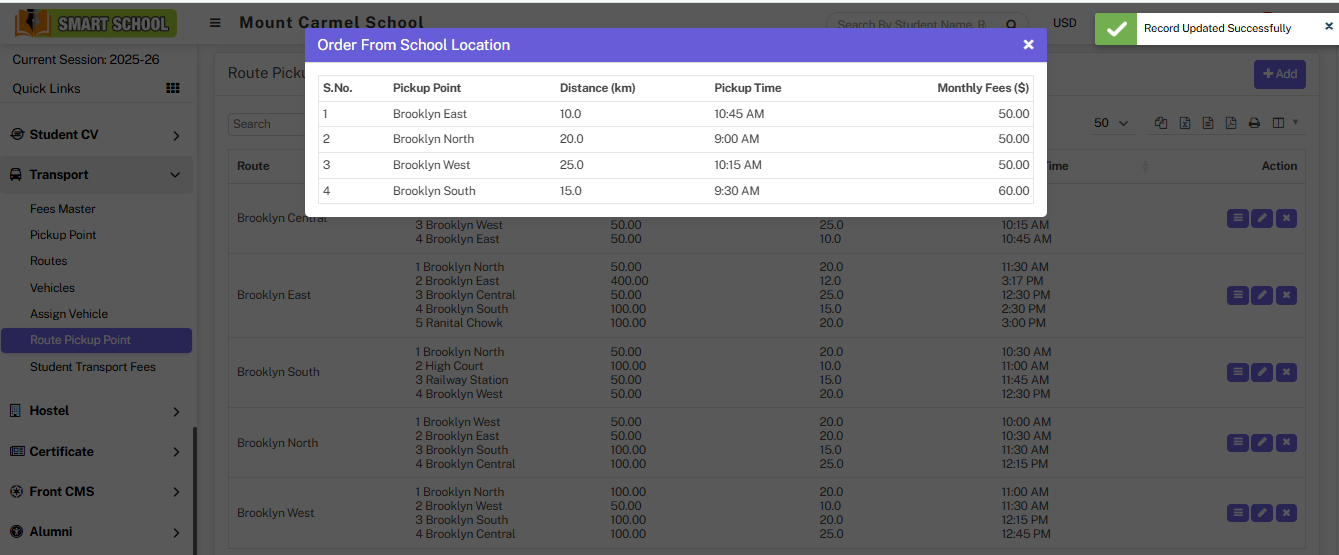
Task: Go to Student Transport Fees page
Action: click(x=93, y=367)
